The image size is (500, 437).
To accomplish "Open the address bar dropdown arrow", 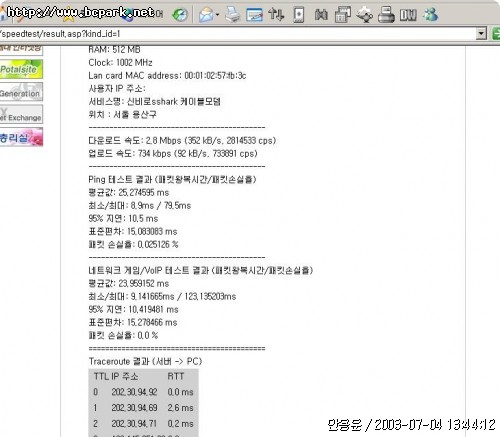I will pyautogui.click(x=481, y=34).
